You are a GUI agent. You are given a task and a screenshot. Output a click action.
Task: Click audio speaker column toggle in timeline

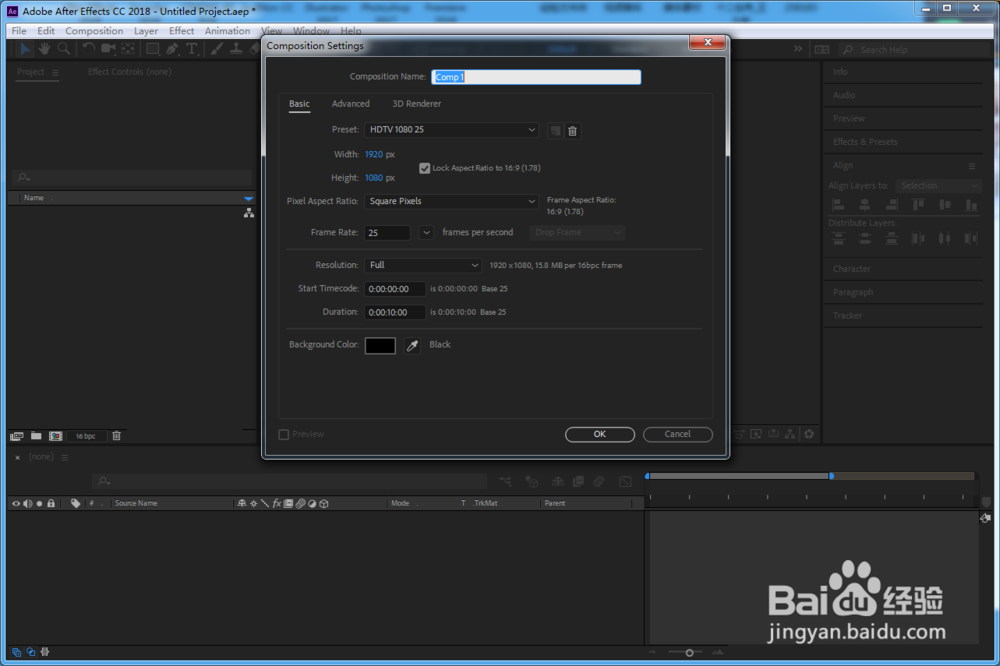pyautogui.click(x=27, y=503)
